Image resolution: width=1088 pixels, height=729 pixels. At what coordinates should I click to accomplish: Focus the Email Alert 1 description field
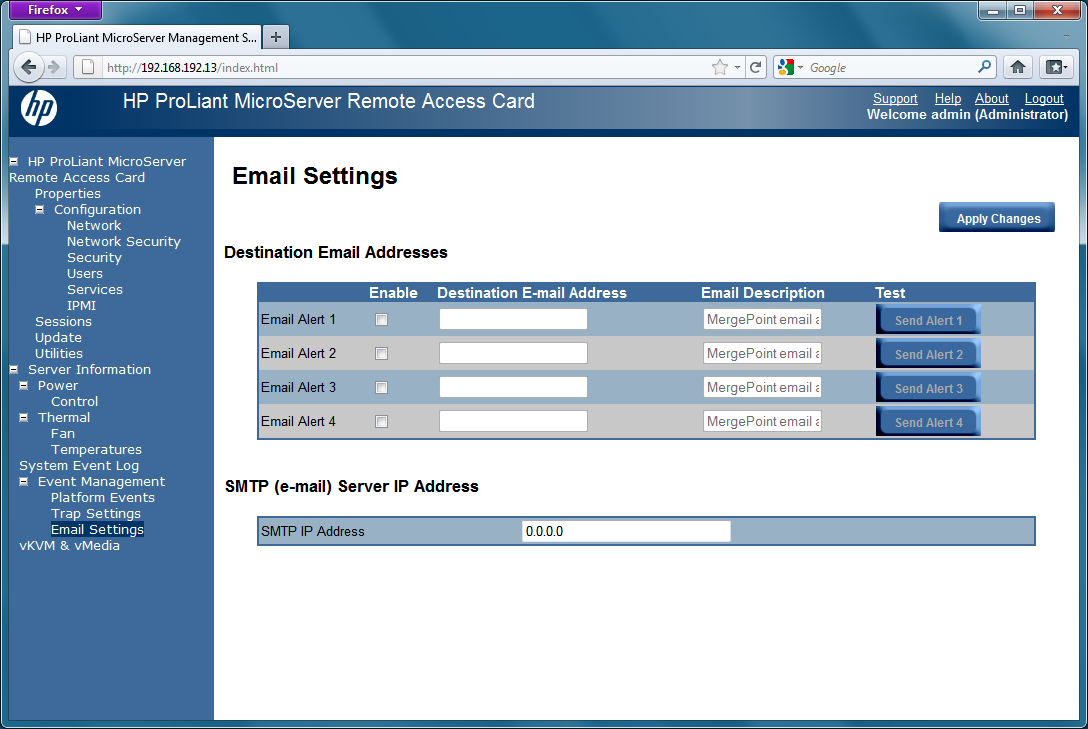pos(762,319)
